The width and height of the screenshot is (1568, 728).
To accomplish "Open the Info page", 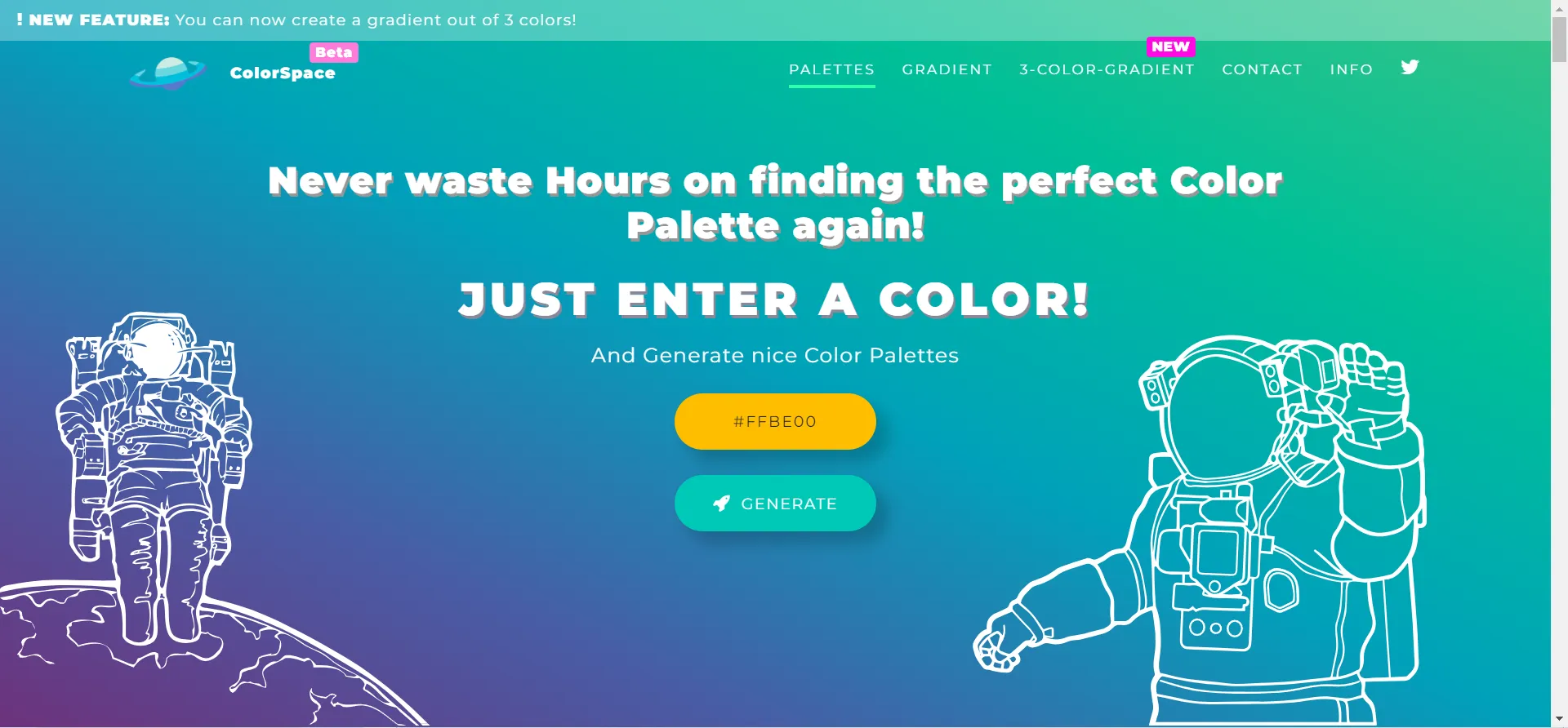I will [1351, 70].
